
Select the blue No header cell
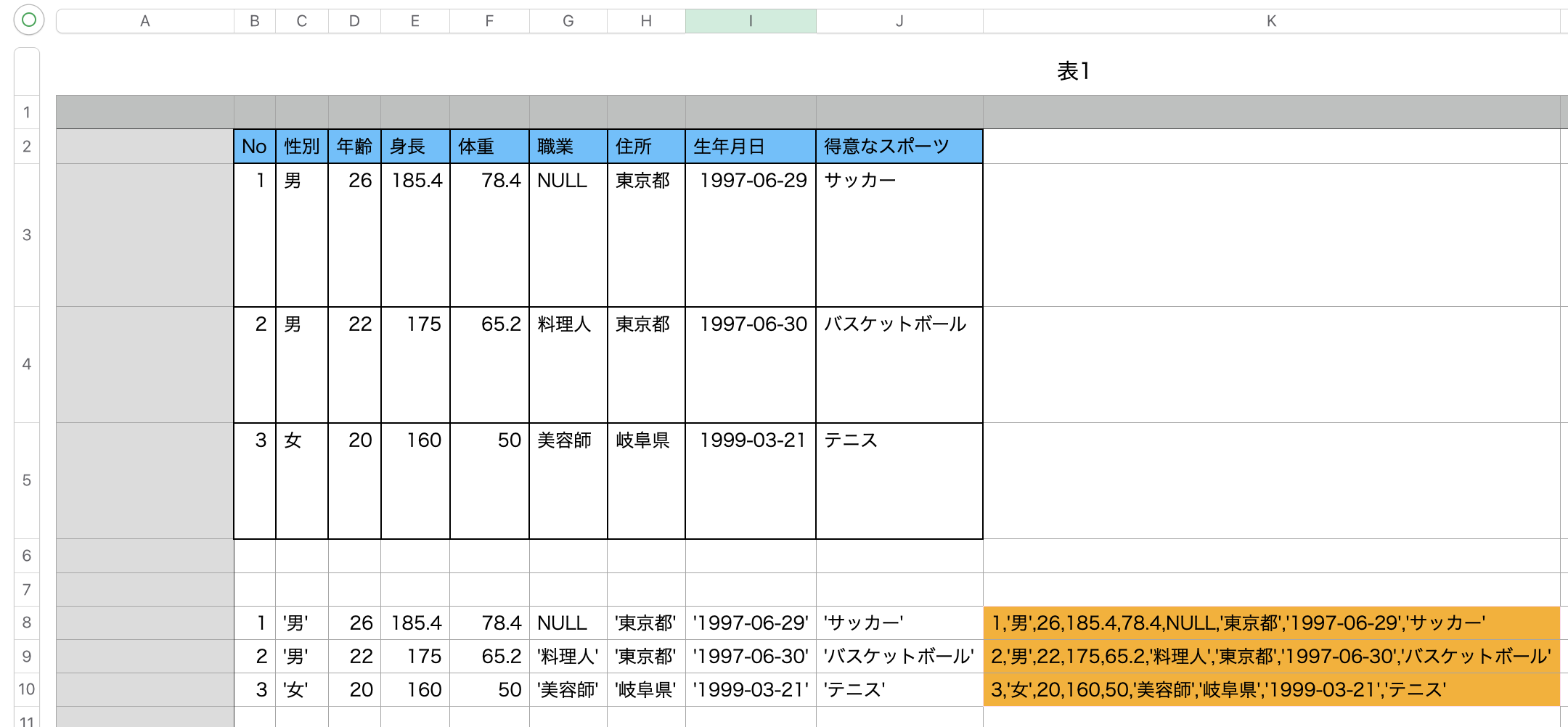tap(254, 146)
